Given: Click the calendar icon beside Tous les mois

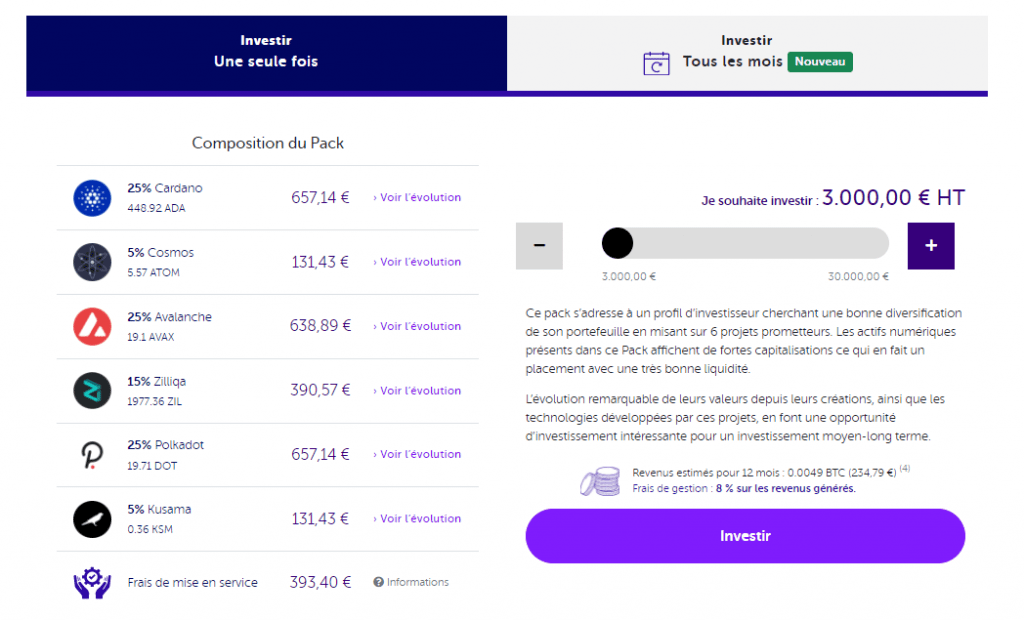Looking at the screenshot, I should (656, 63).
